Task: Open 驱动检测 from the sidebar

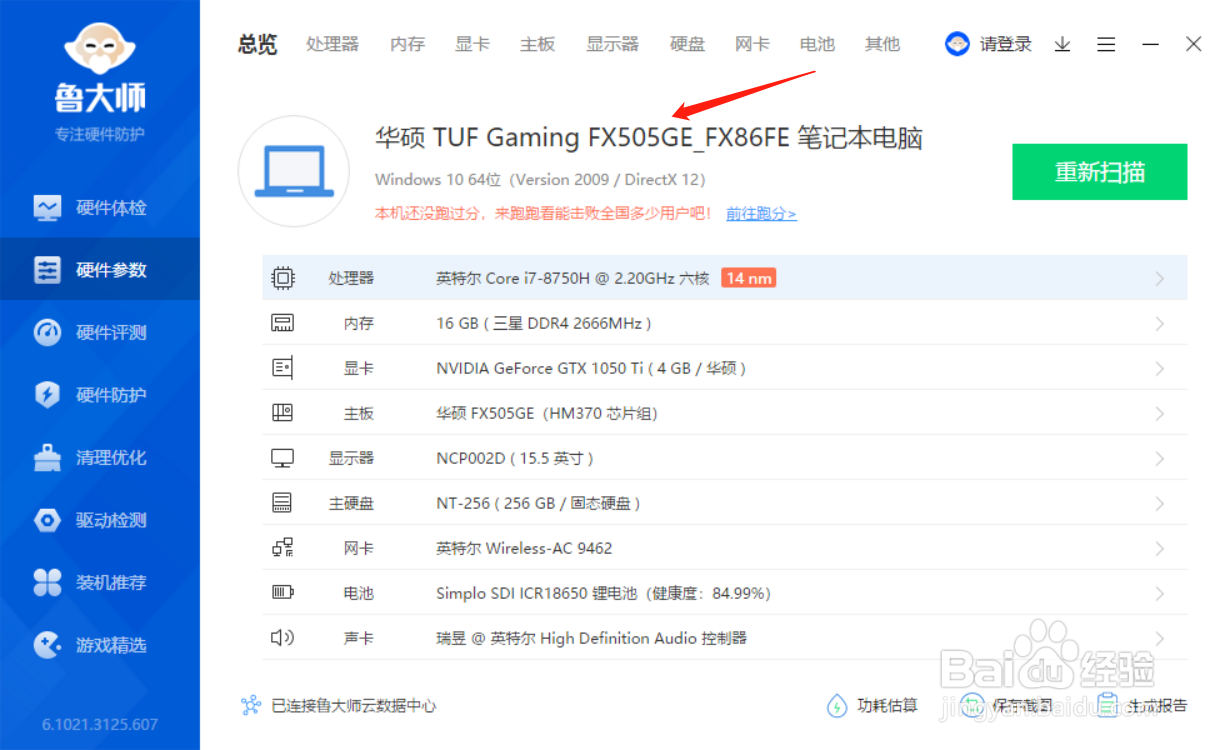Action: [x=100, y=520]
